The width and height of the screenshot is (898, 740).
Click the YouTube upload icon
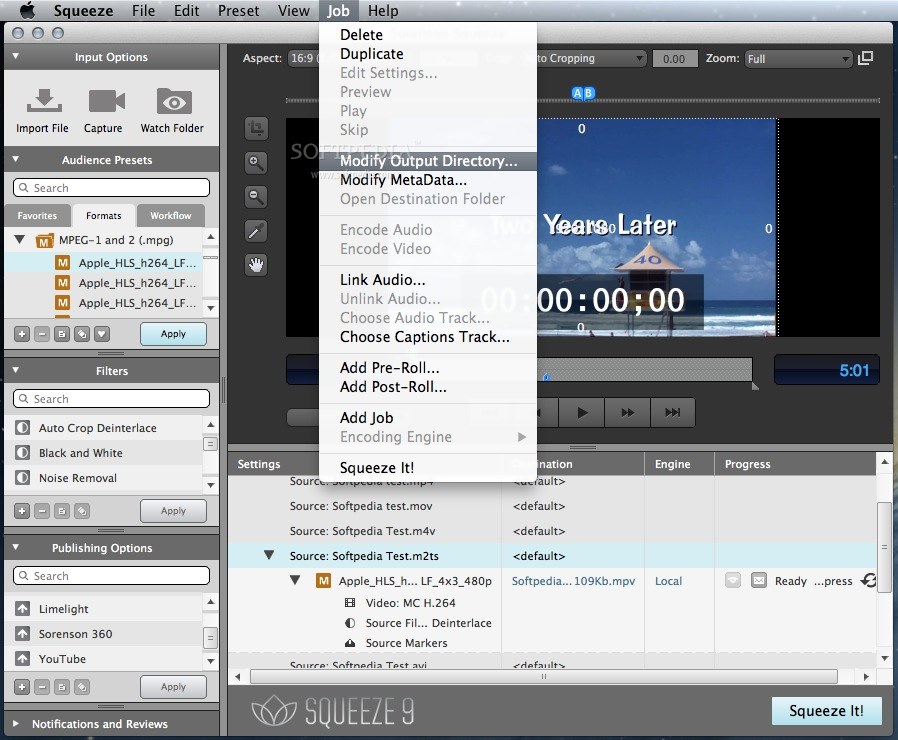pos(22,659)
